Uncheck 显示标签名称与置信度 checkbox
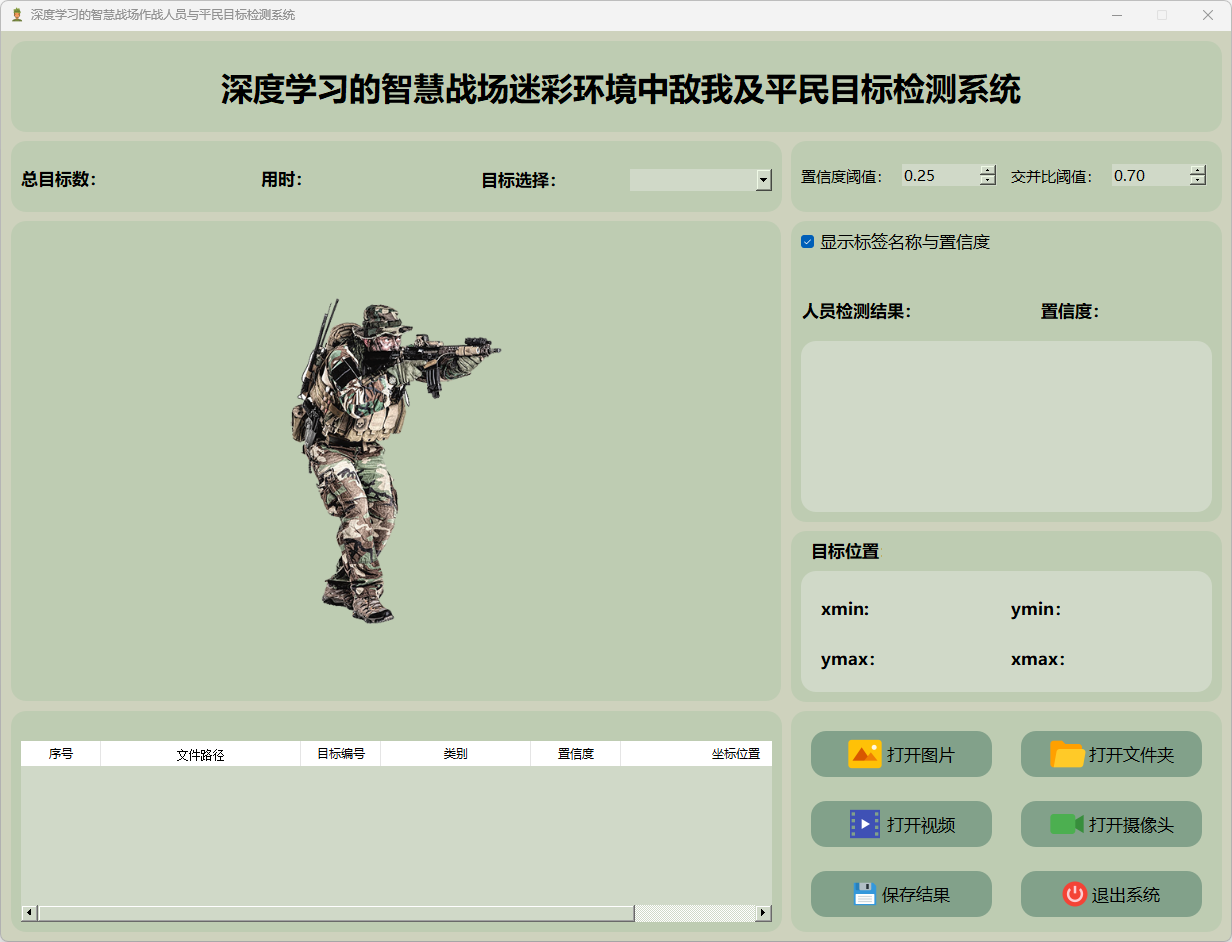Screen dimensions: 1232x942 [x=808, y=242]
